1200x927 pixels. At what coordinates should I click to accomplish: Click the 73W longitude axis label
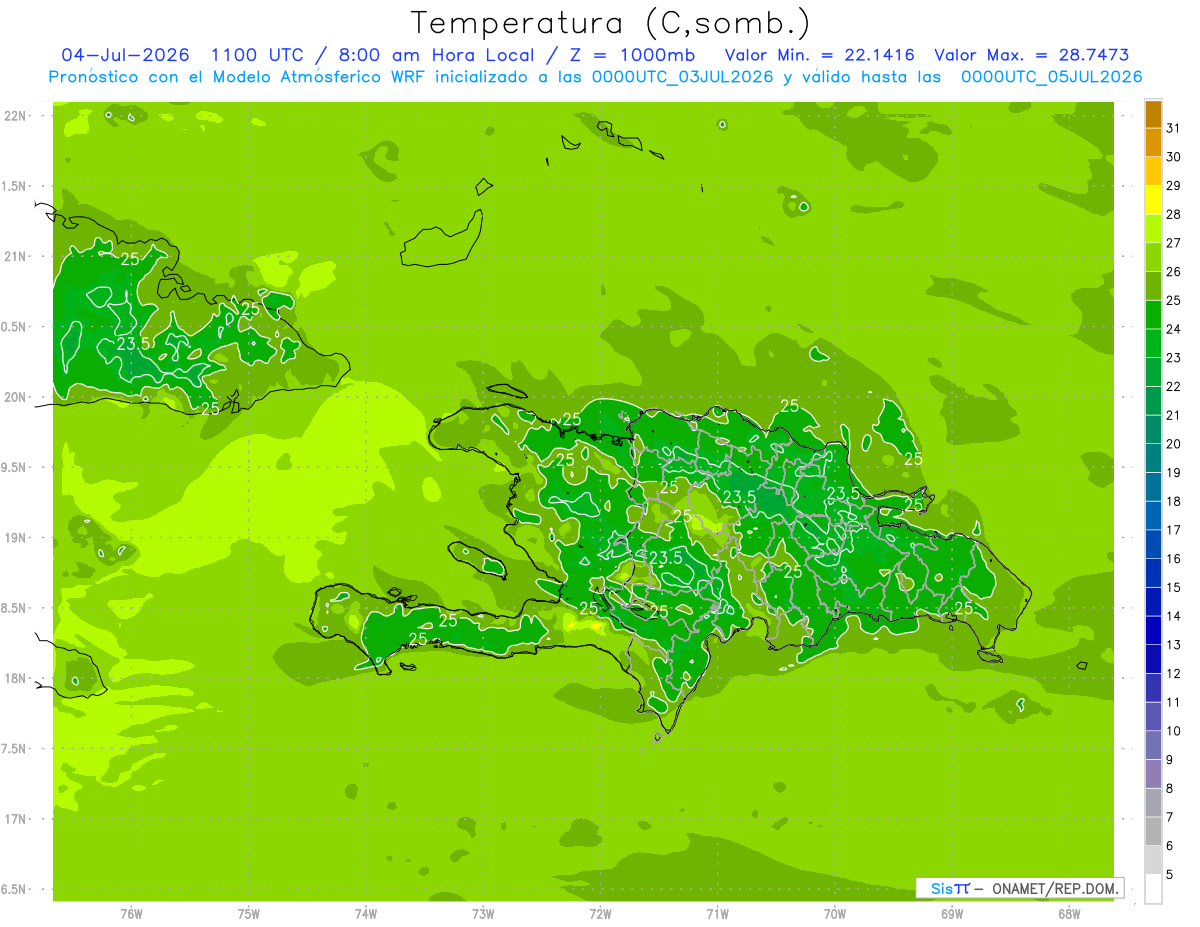(x=483, y=914)
